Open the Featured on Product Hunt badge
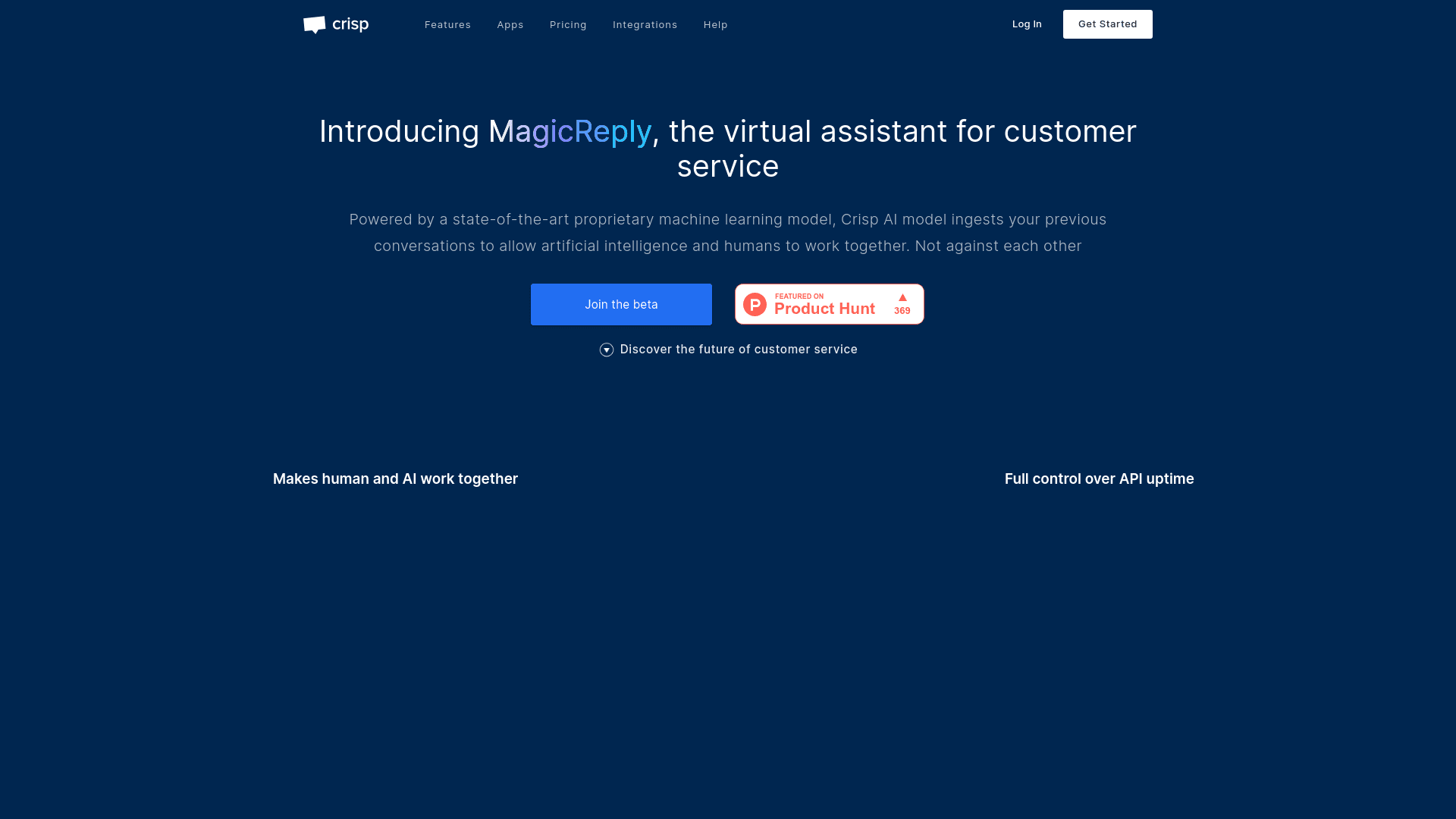 point(829,304)
